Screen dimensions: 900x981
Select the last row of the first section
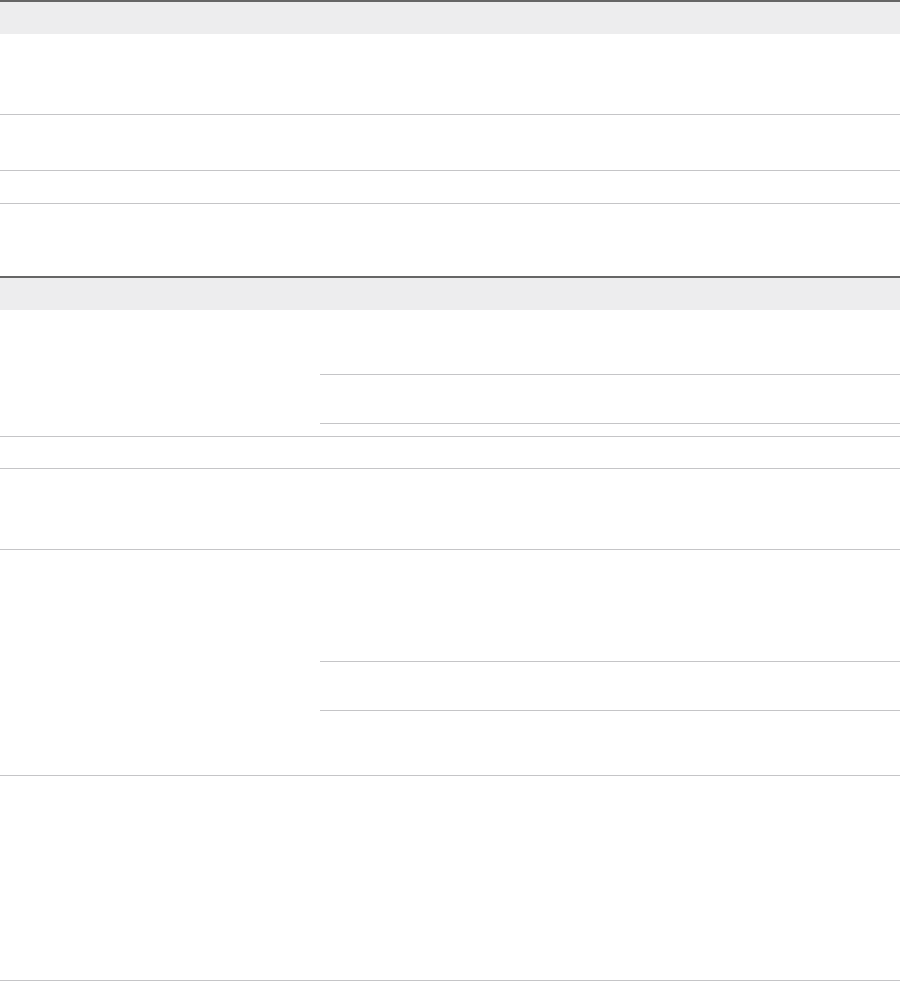pyautogui.click(x=450, y=240)
